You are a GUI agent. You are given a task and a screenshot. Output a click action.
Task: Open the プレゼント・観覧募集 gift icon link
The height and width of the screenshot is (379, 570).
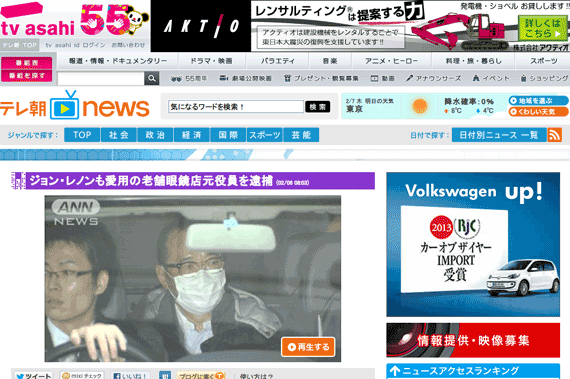321,78
